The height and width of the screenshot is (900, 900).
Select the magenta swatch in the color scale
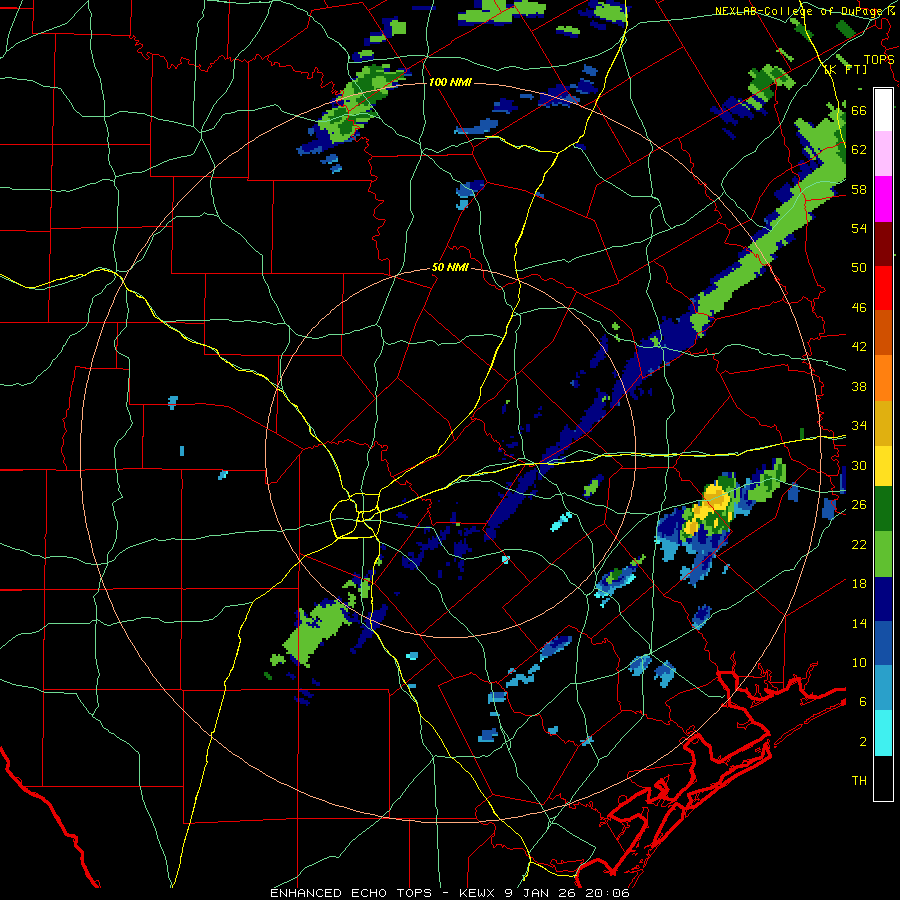pyautogui.click(x=883, y=199)
